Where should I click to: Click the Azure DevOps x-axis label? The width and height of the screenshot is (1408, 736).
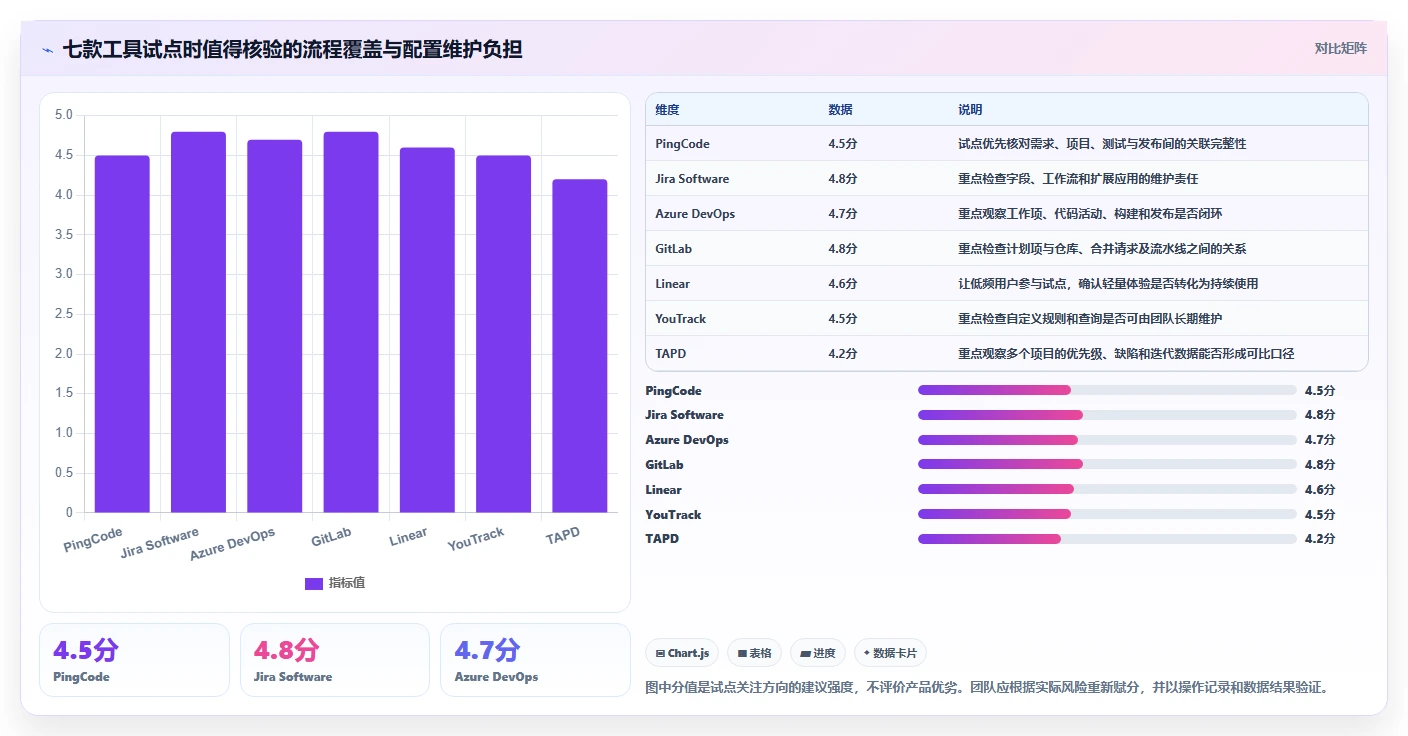(x=232, y=545)
